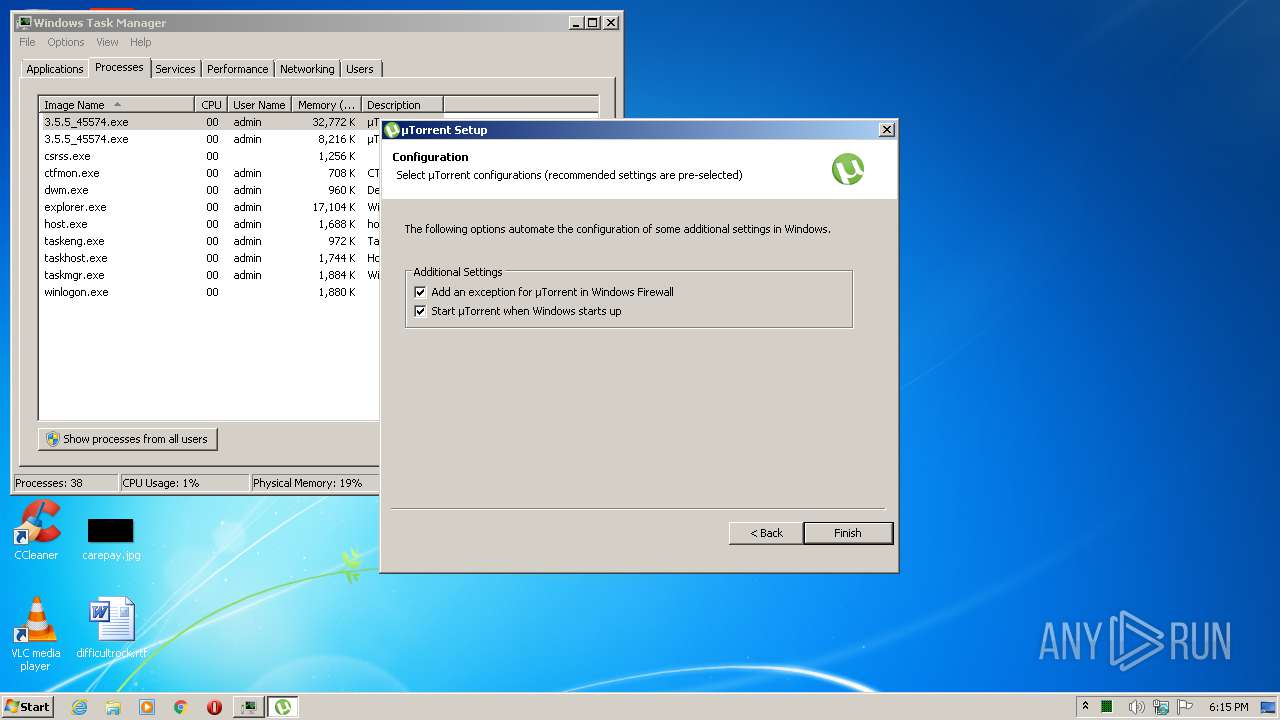Toggle Windows Firewall exception checkbox
The height and width of the screenshot is (720, 1280).
pyautogui.click(x=420, y=292)
